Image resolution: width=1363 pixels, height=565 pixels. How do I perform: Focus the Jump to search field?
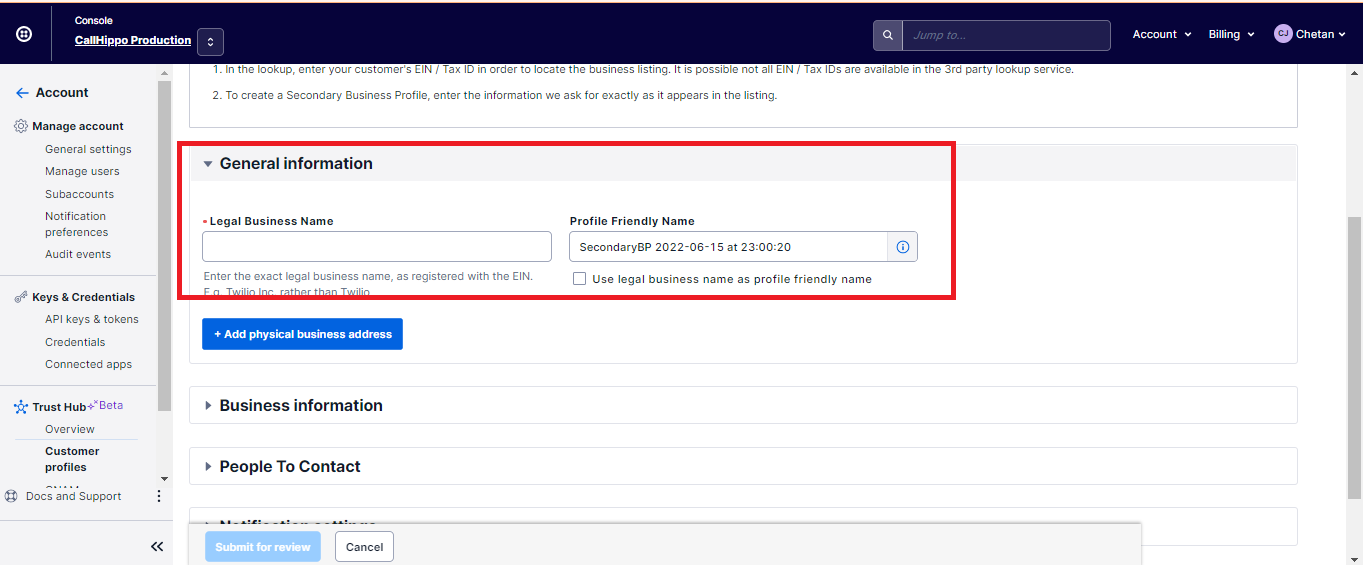pos(1006,35)
